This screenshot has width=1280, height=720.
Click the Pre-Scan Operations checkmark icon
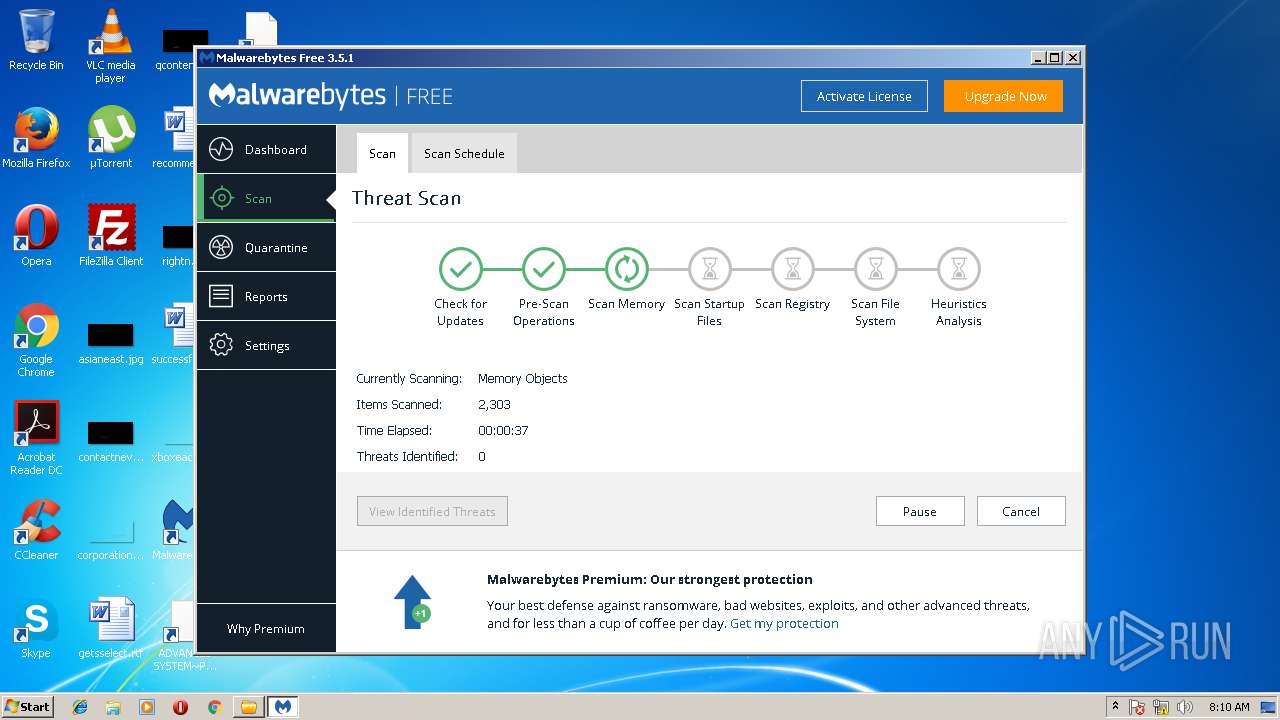click(543, 268)
